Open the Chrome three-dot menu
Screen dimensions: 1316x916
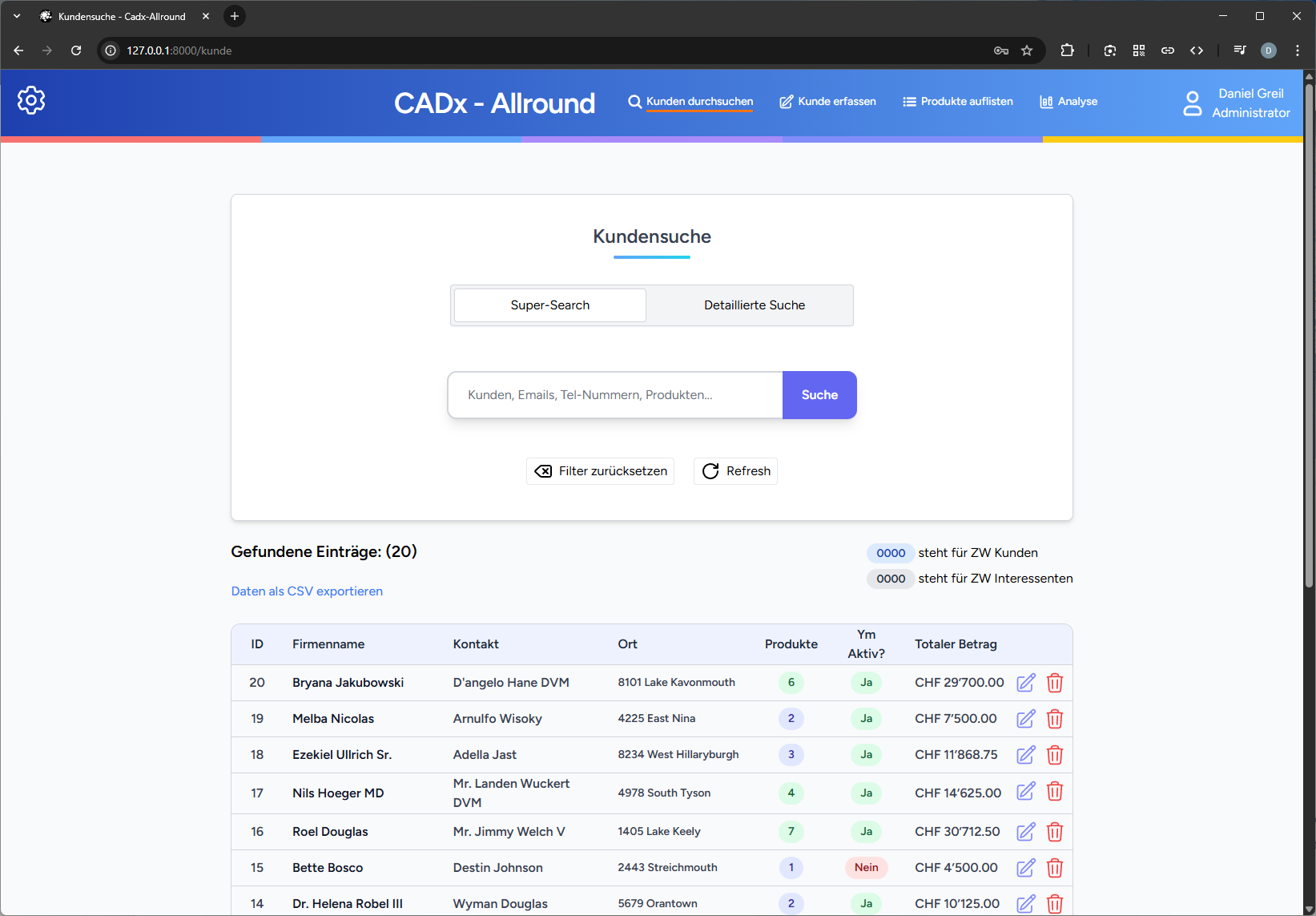(x=1298, y=50)
